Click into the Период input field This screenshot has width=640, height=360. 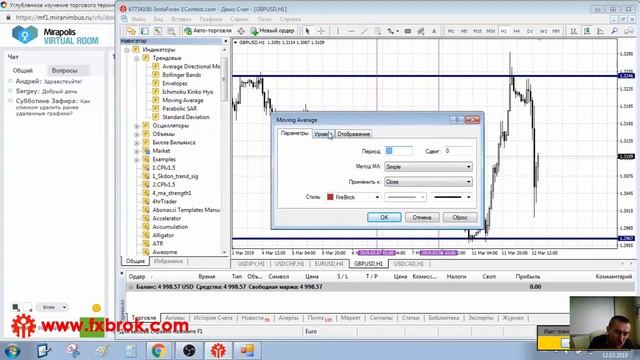pyautogui.click(x=399, y=151)
